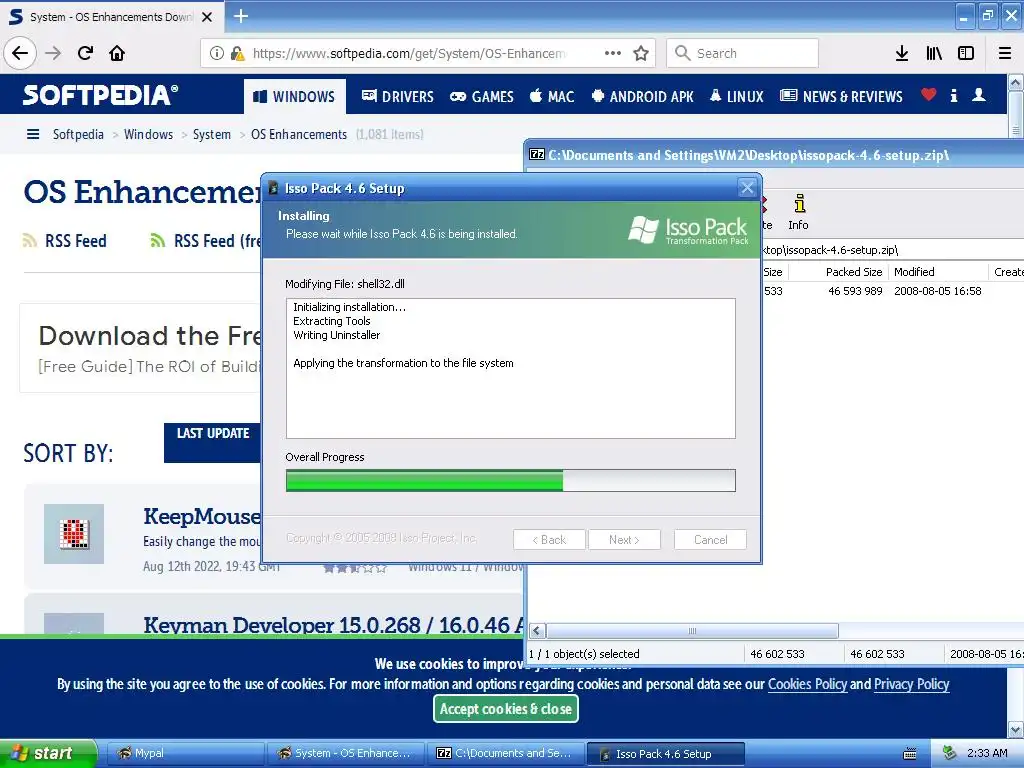Switch to Isso Pack 4.6 Setup taskbar button
Screen dimensions: 1024x768
click(665, 754)
